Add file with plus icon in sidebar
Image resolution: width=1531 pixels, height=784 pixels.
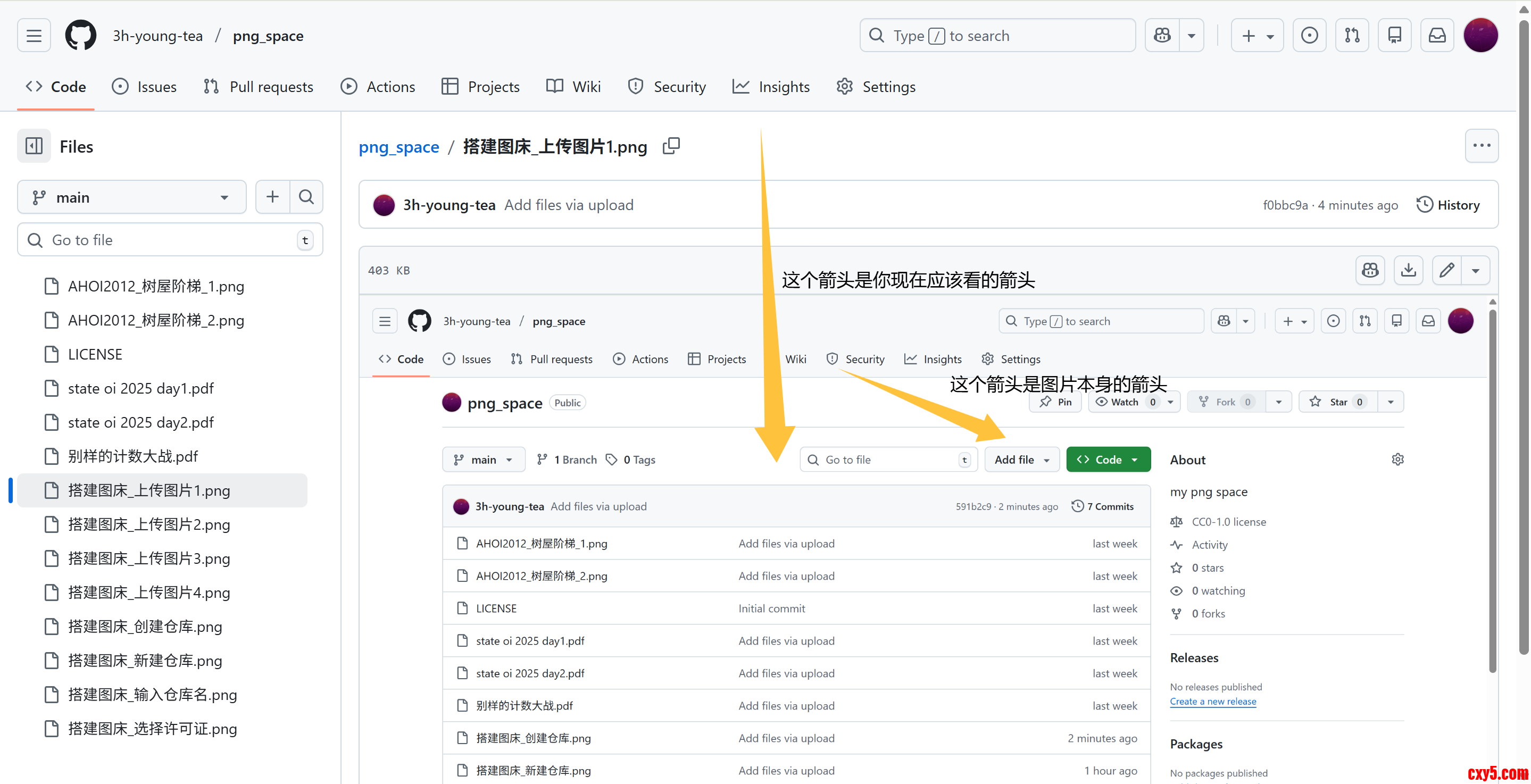[x=273, y=197]
